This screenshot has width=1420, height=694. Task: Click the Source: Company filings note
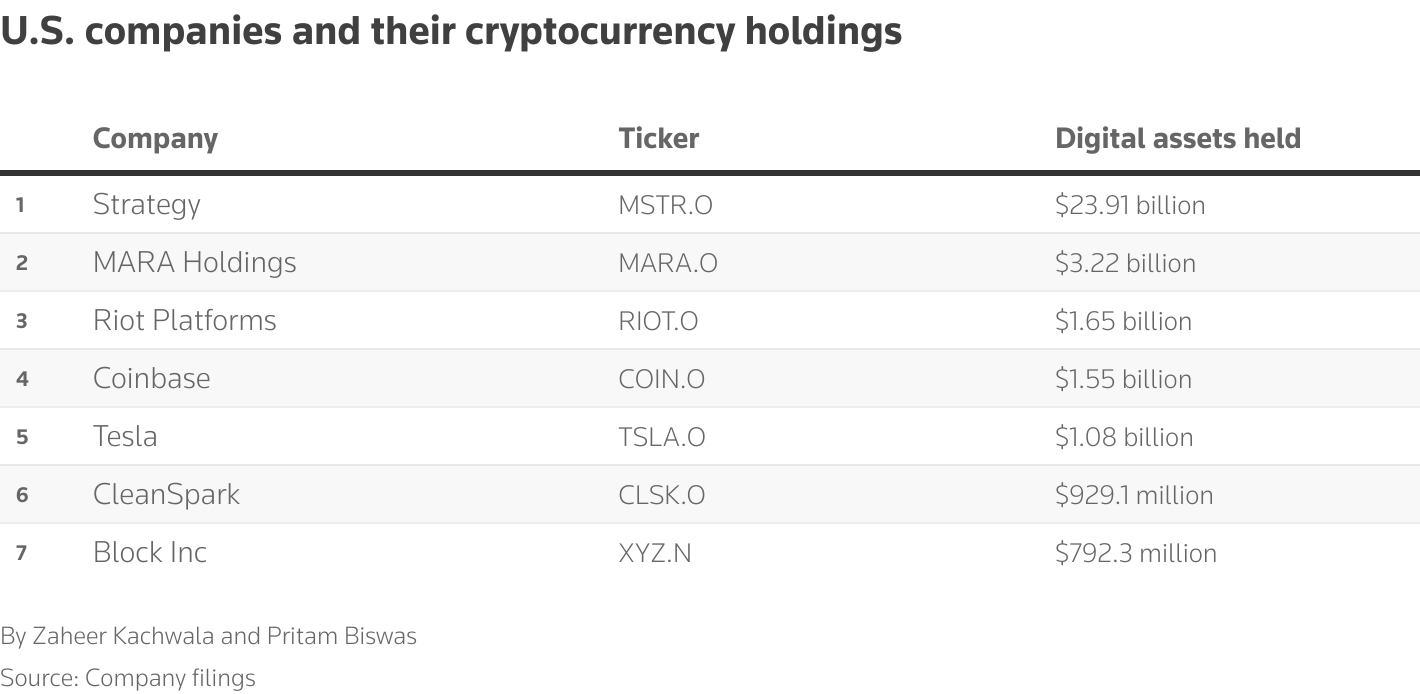[x=127, y=678]
